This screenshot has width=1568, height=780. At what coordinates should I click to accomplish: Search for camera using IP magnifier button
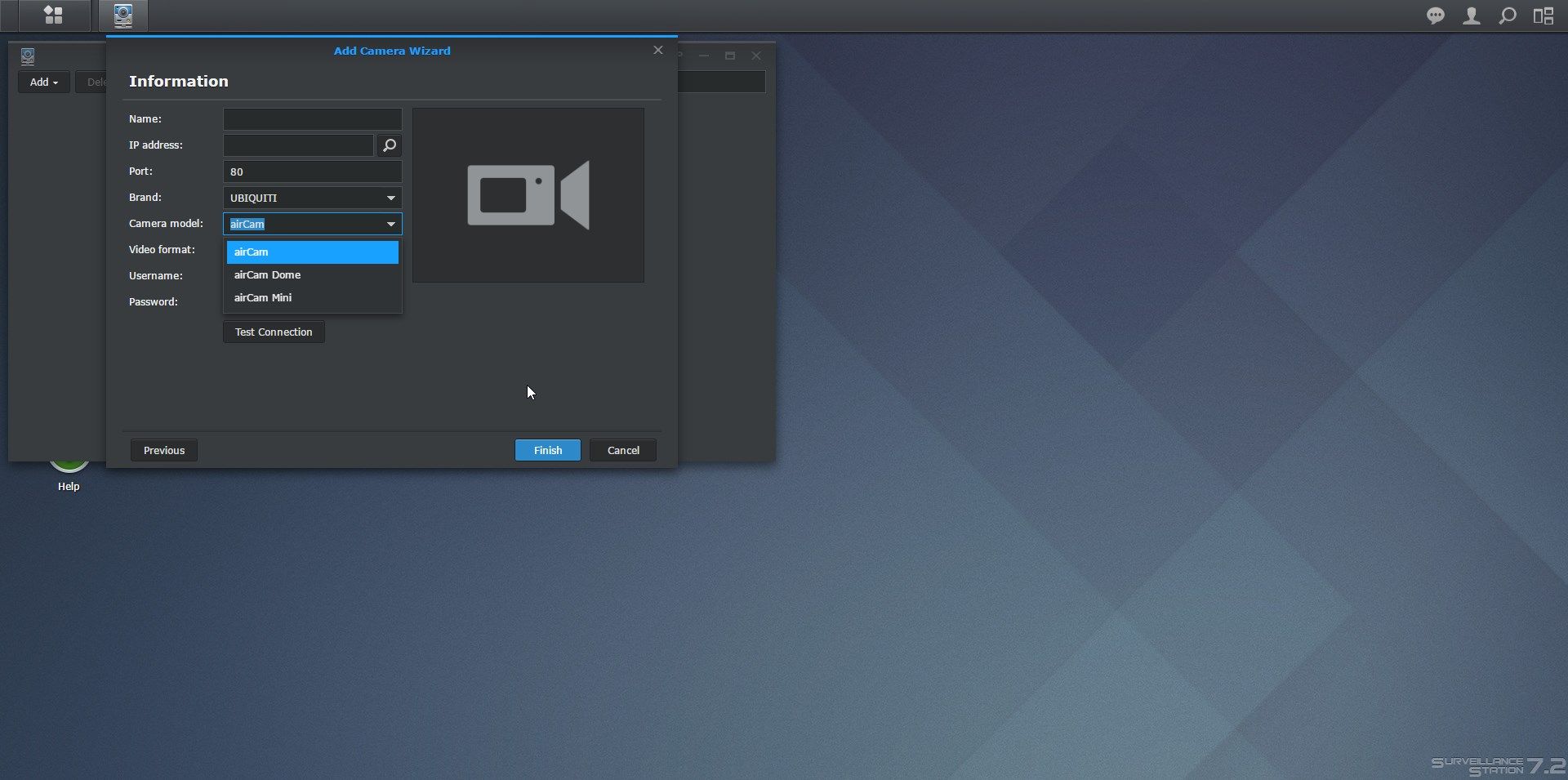(390, 145)
